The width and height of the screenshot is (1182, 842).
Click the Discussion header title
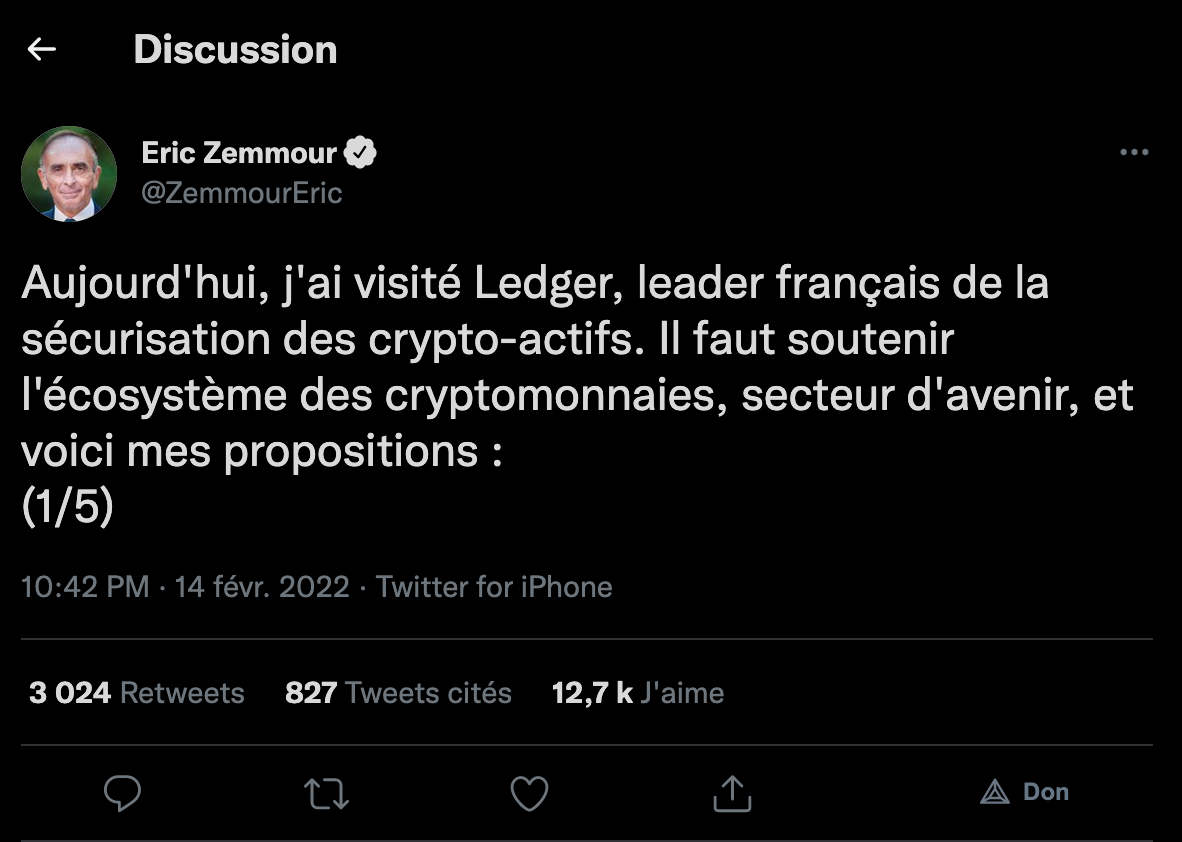tap(235, 50)
